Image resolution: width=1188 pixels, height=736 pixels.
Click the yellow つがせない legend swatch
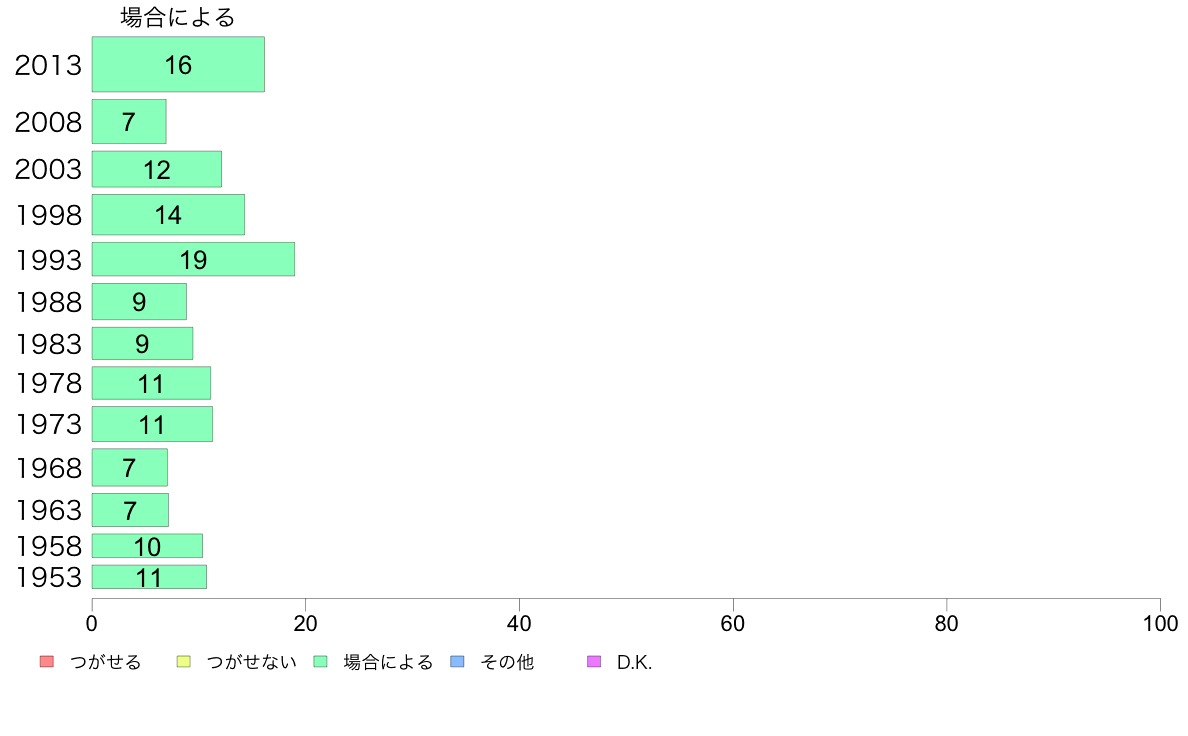pos(183,662)
